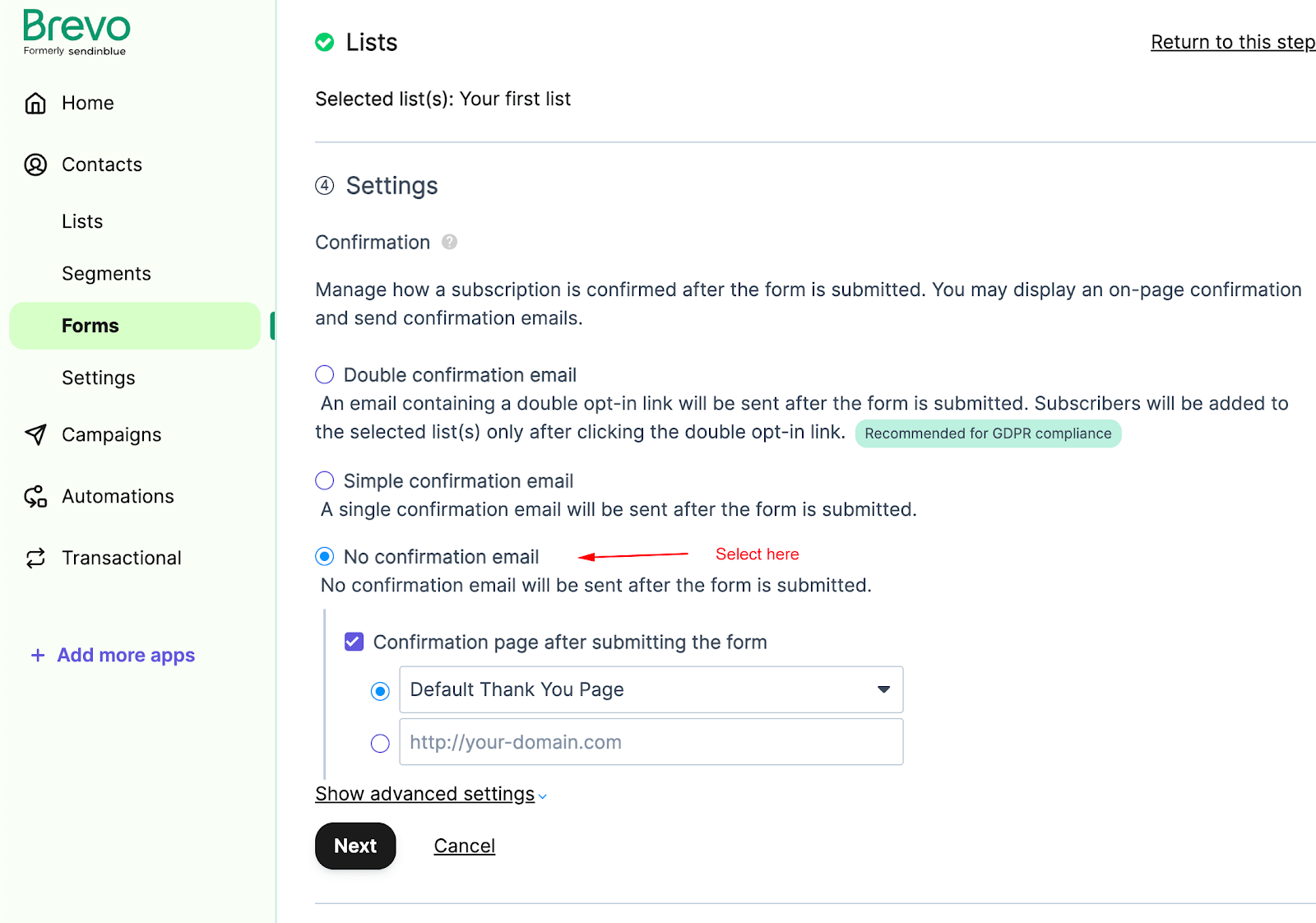Uncheck Confirmation page after submitting checkbox
The height and width of the screenshot is (923, 1316).
click(x=354, y=642)
